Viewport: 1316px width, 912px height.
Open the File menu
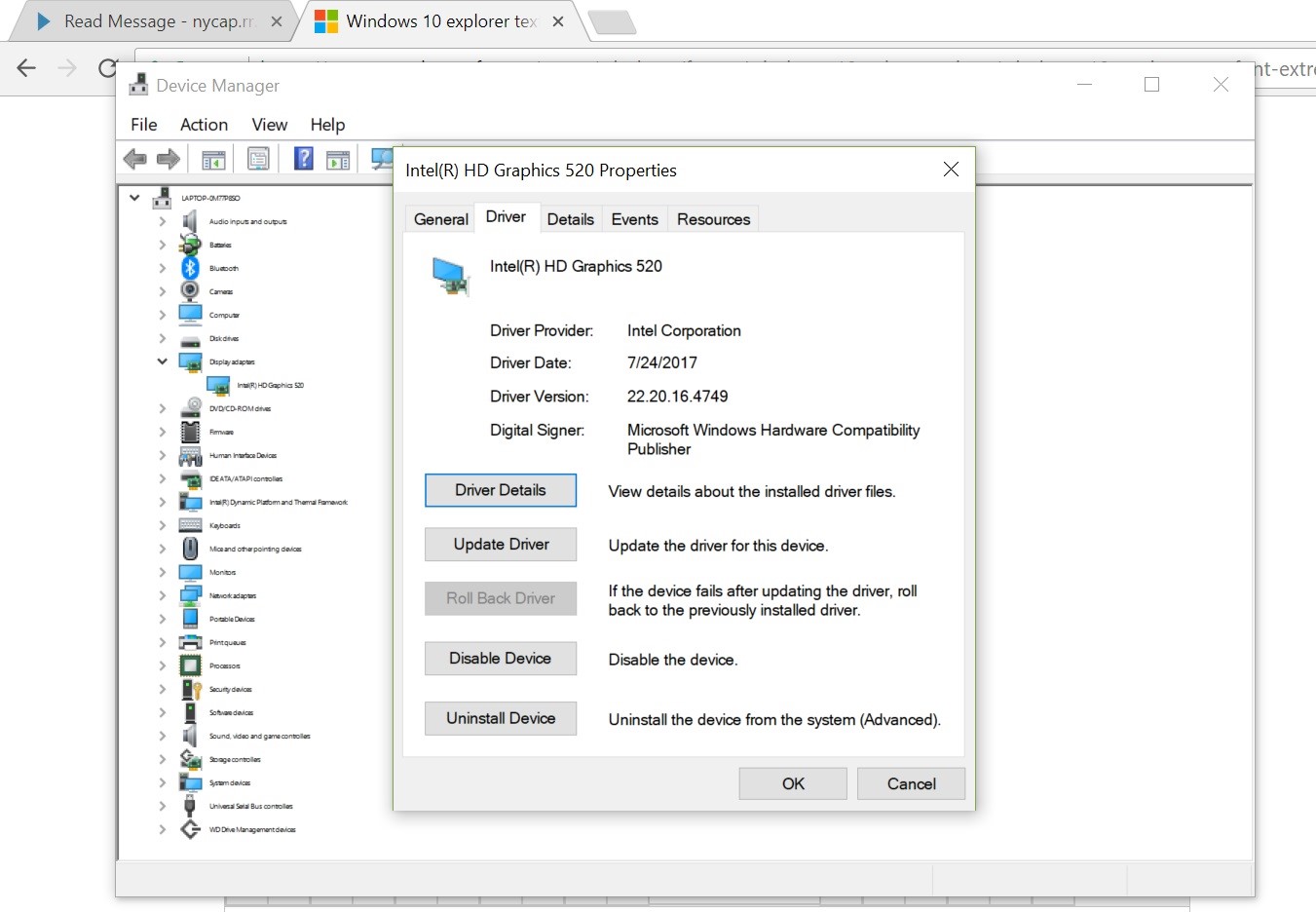[x=144, y=125]
